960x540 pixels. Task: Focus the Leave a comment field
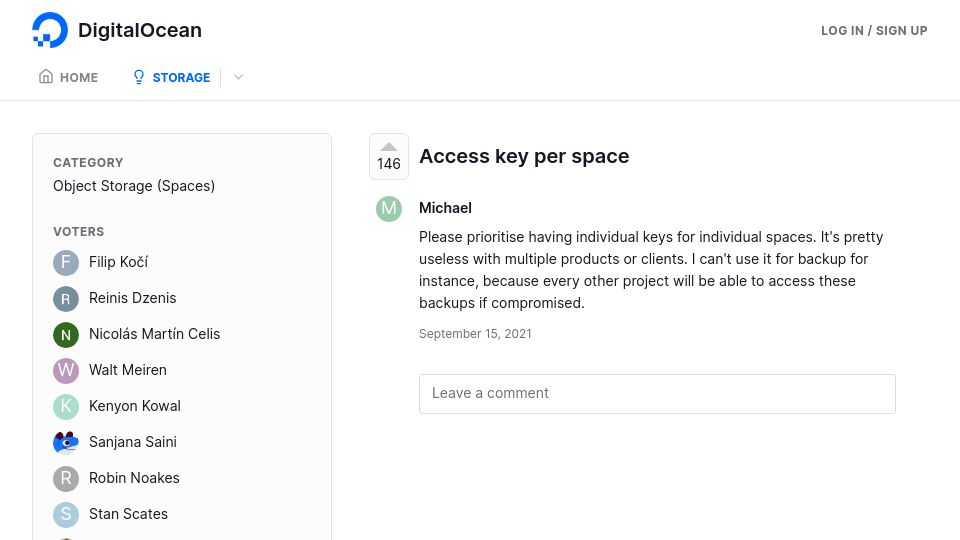point(657,394)
